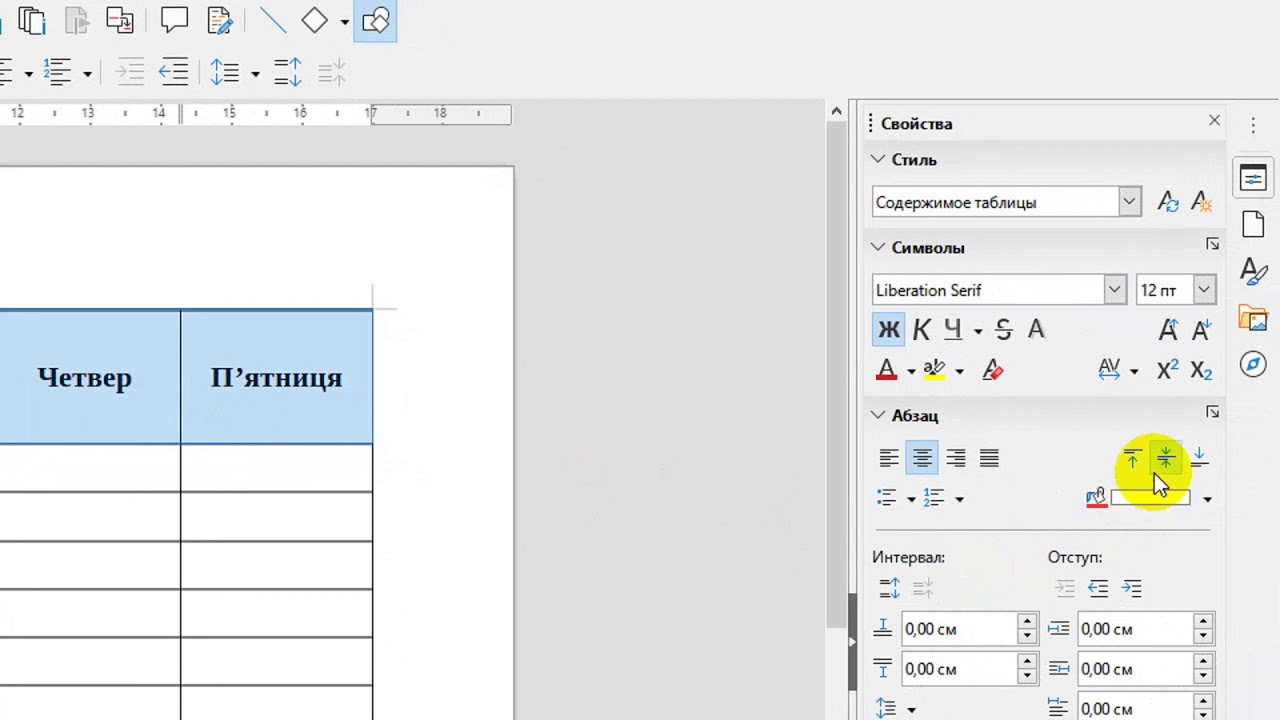The image size is (1280, 720).
Task: Toggle strikethrough S formatting
Action: click(1004, 329)
